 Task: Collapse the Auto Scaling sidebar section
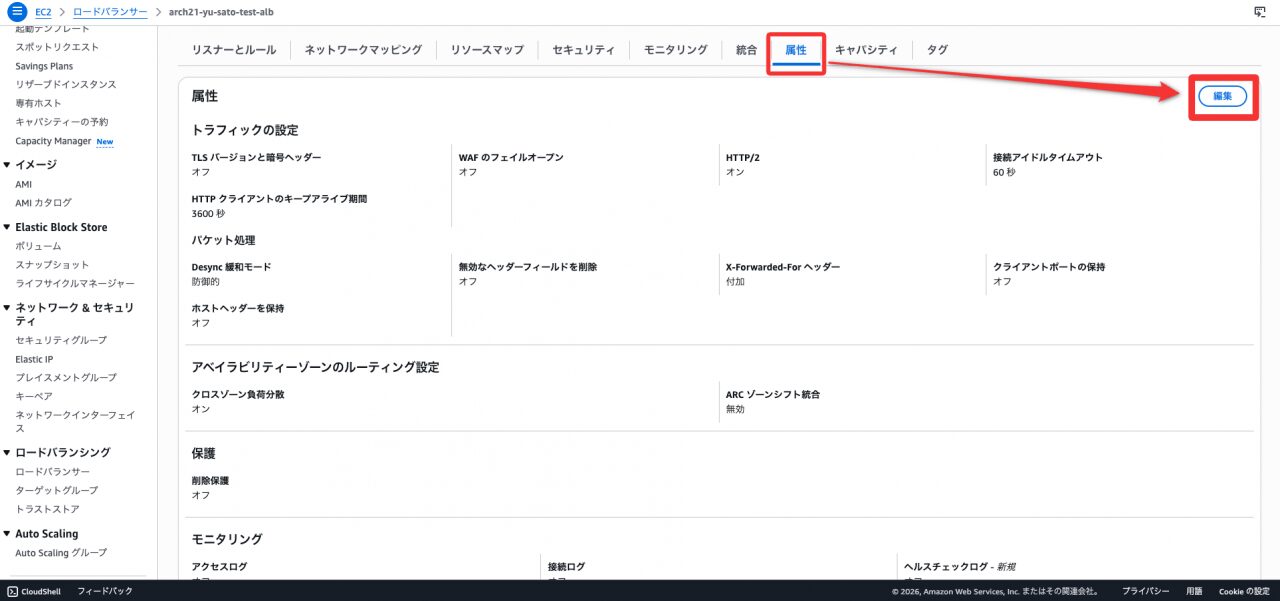pyautogui.click(x=7, y=534)
